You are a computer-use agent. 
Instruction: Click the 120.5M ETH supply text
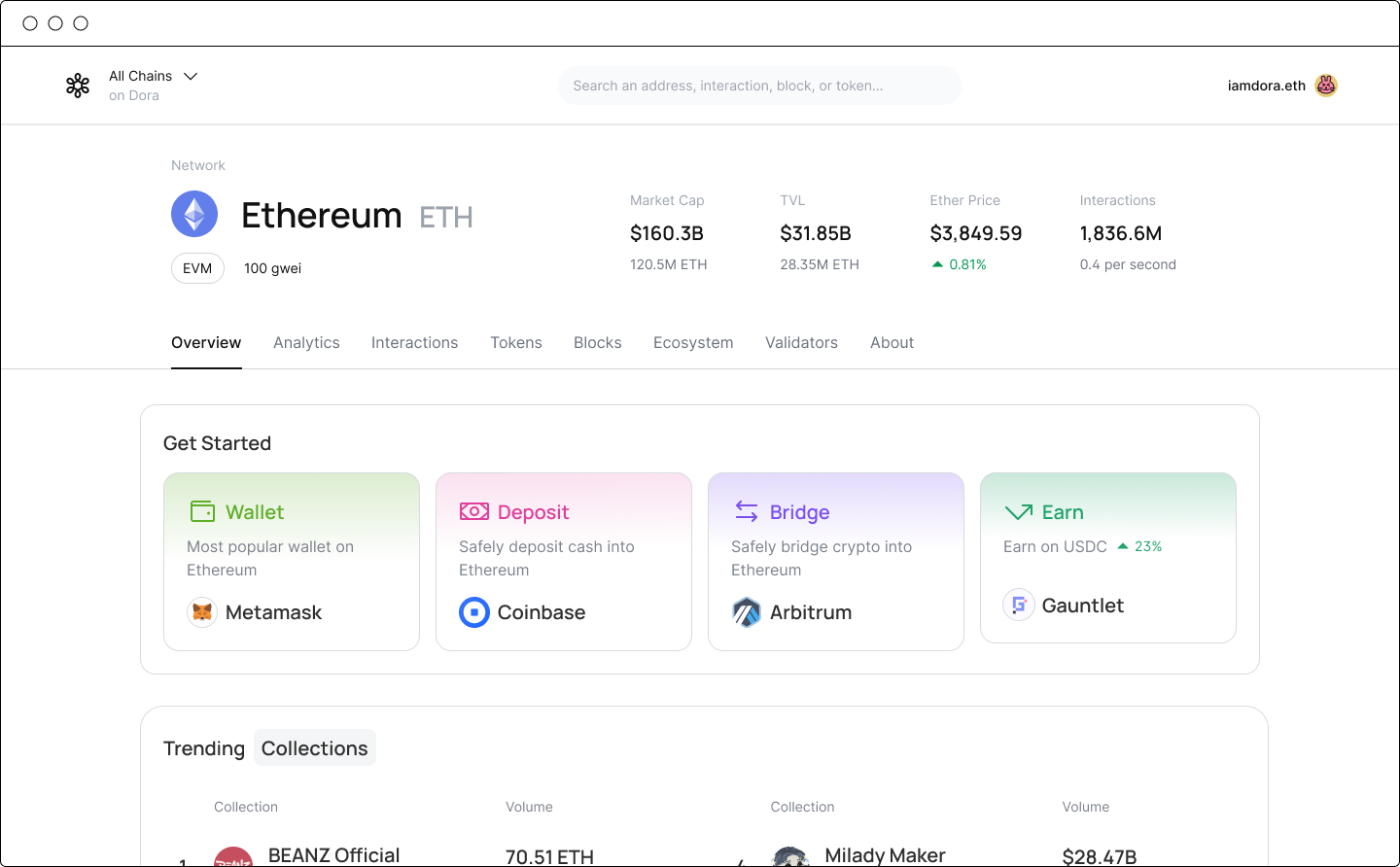(x=669, y=264)
